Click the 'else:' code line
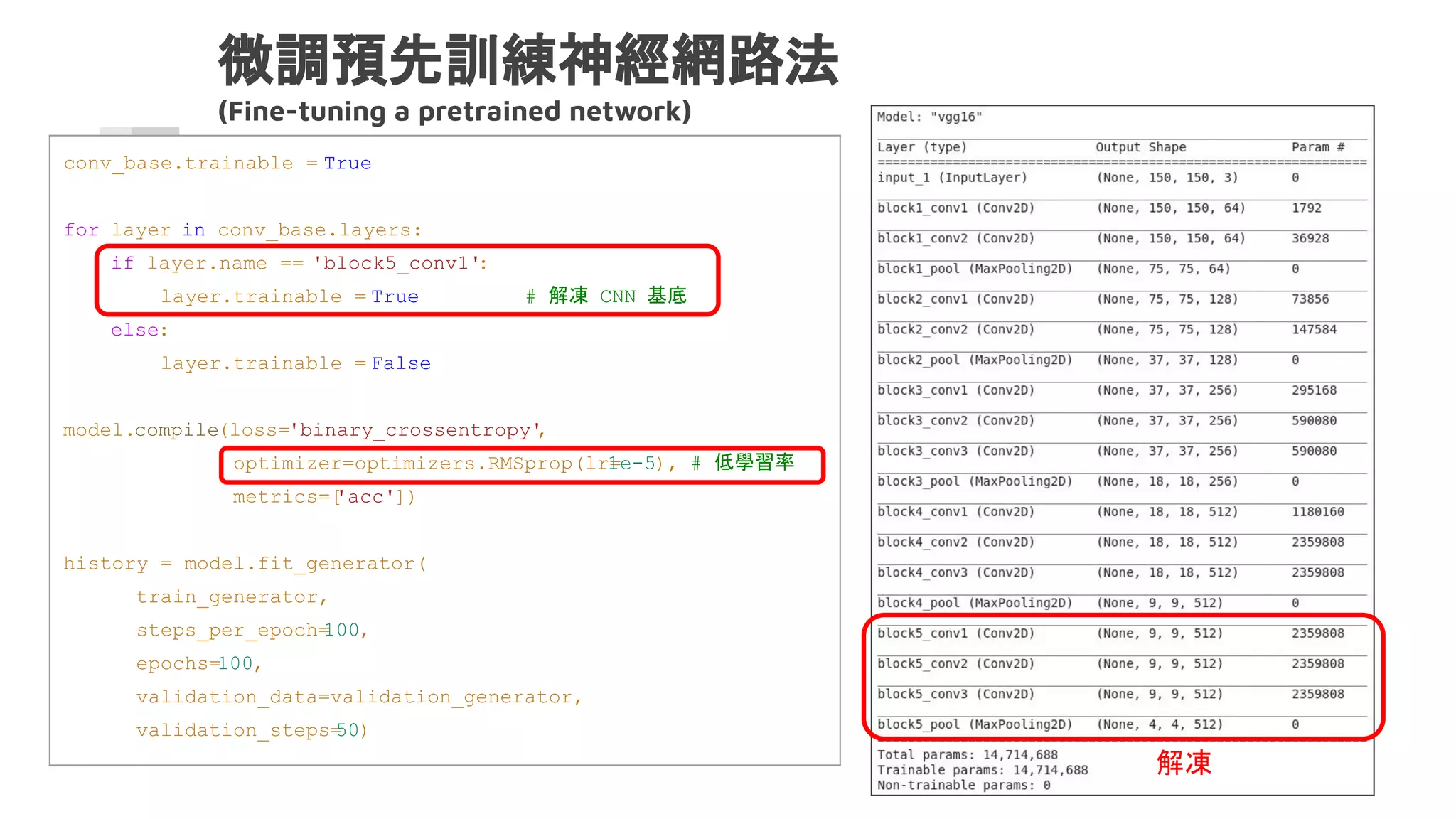The image size is (1456, 819). (139, 331)
